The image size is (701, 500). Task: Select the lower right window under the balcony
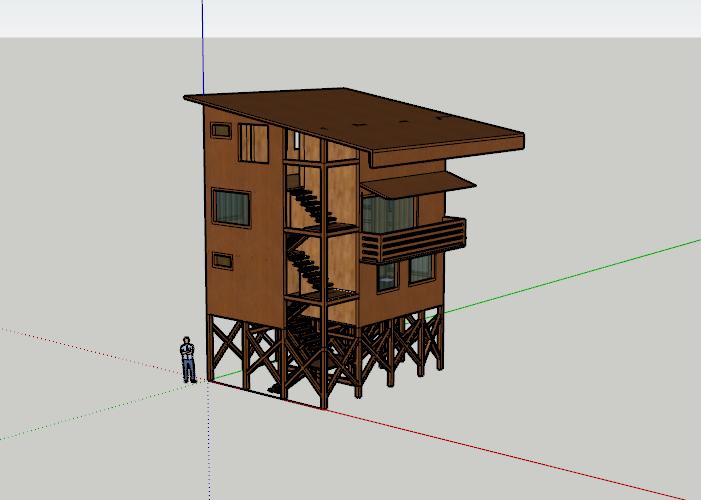coord(421,268)
